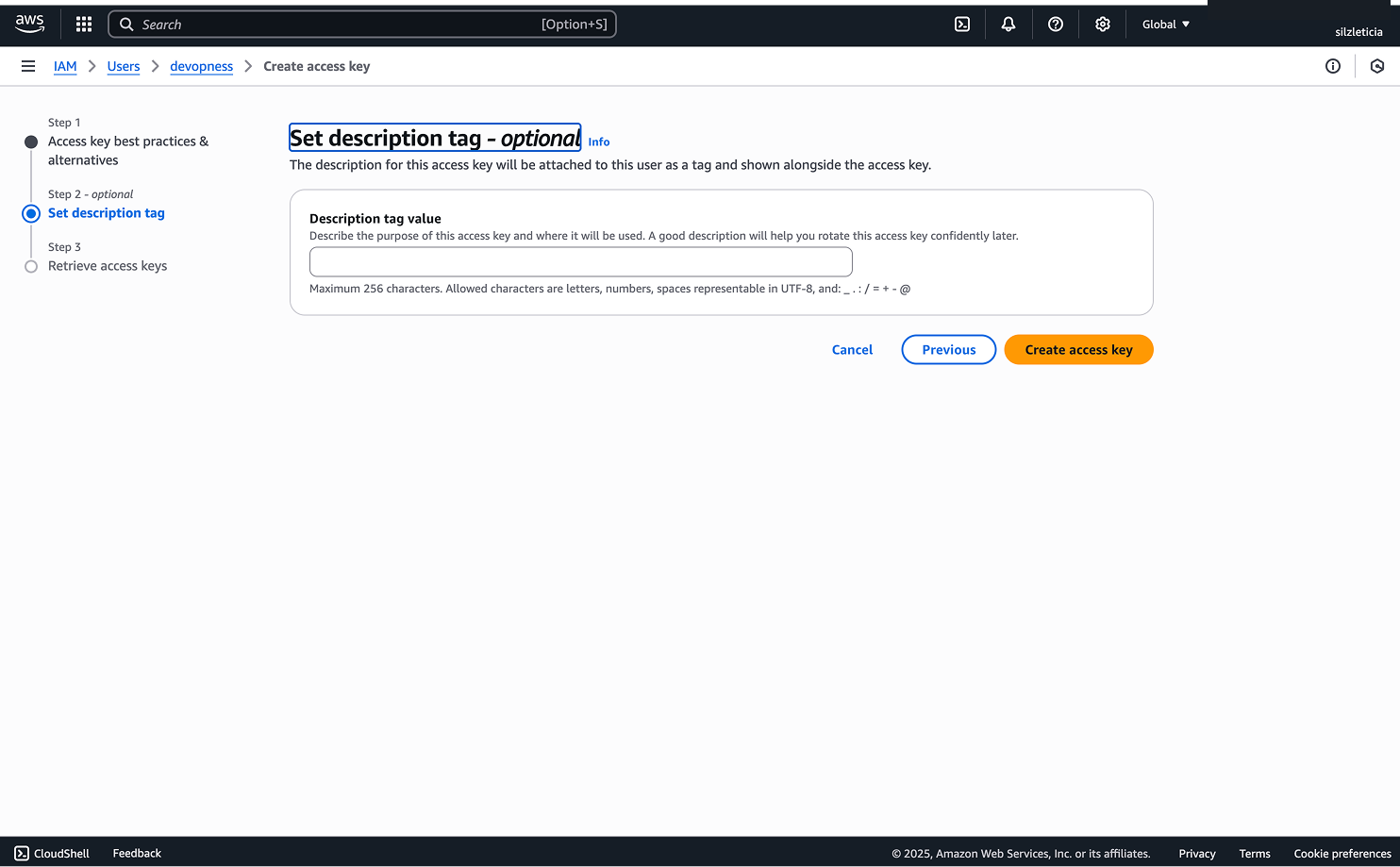The height and width of the screenshot is (867, 1400).
Task: Click the Info link beside the heading
Action: 598,141
